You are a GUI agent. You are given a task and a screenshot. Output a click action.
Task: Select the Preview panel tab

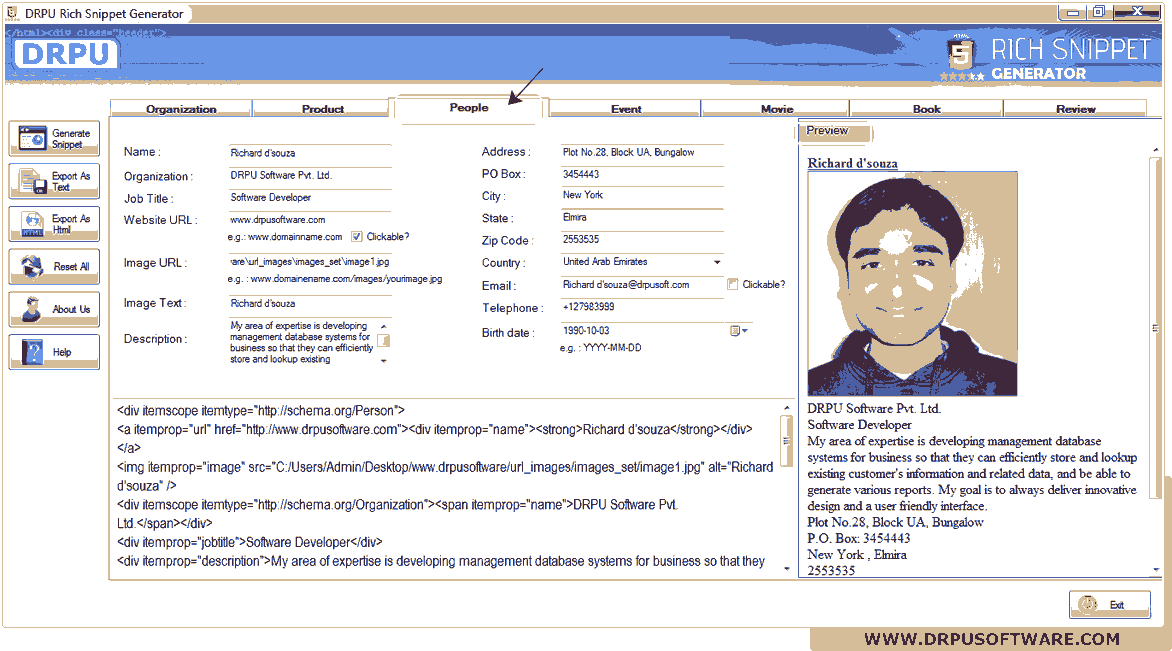(827, 131)
